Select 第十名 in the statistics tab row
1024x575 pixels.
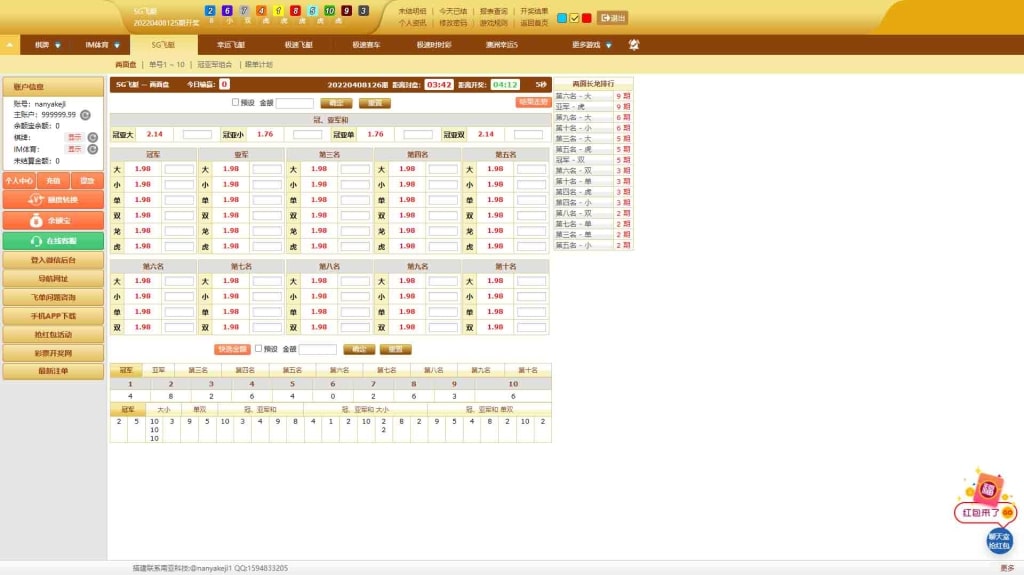pos(528,370)
